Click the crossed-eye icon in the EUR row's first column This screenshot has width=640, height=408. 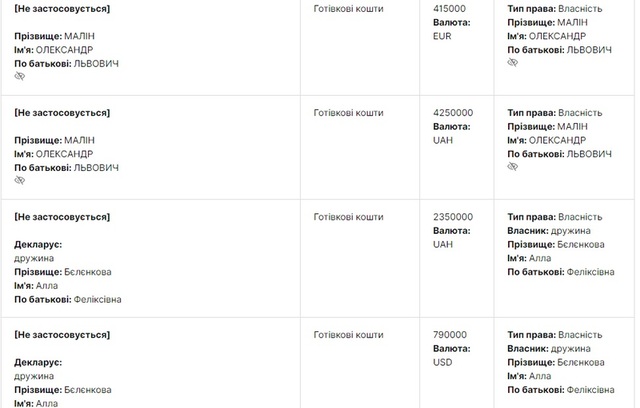click(19, 76)
